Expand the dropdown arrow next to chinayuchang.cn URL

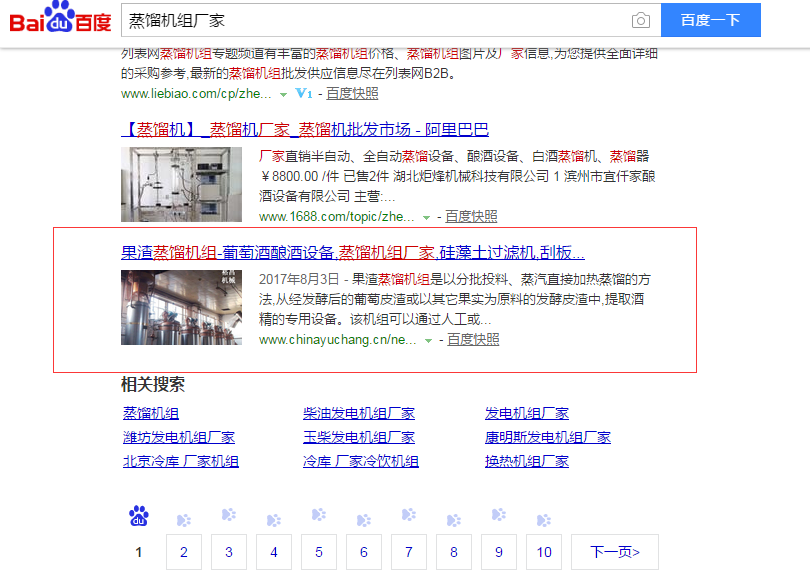(x=426, y=339)
